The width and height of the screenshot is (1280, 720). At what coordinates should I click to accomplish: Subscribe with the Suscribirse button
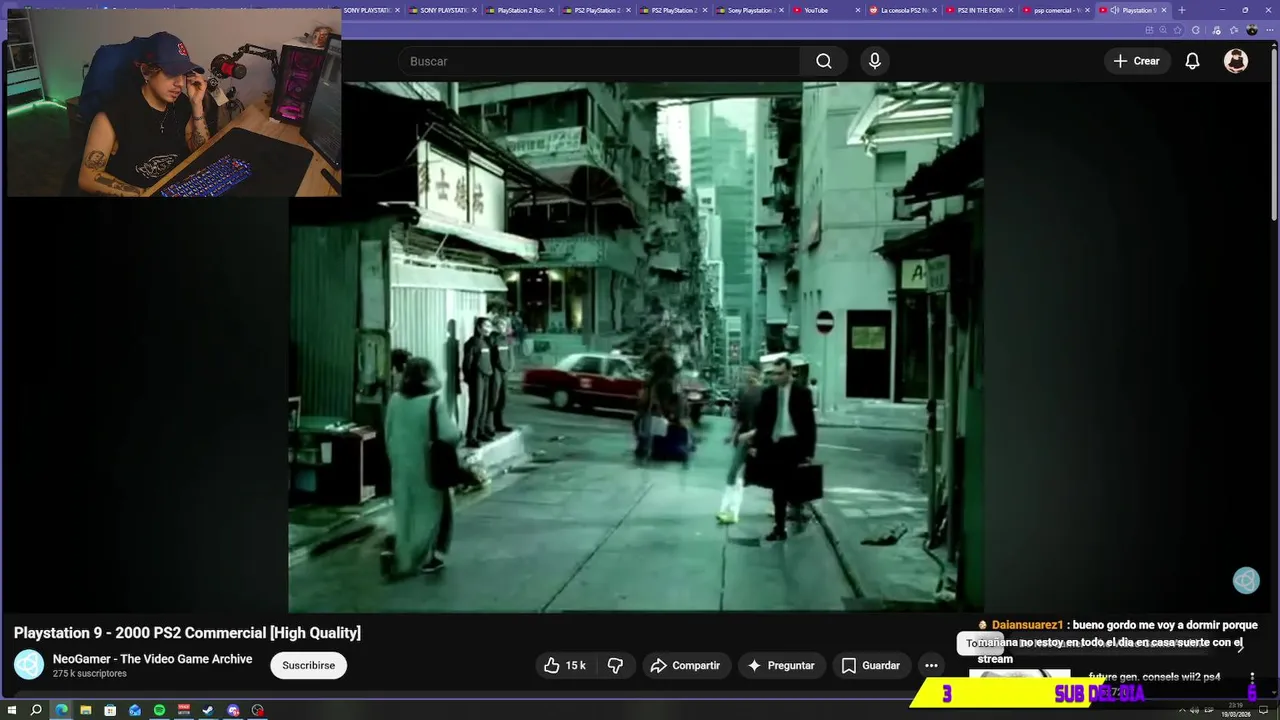point(308,665)
